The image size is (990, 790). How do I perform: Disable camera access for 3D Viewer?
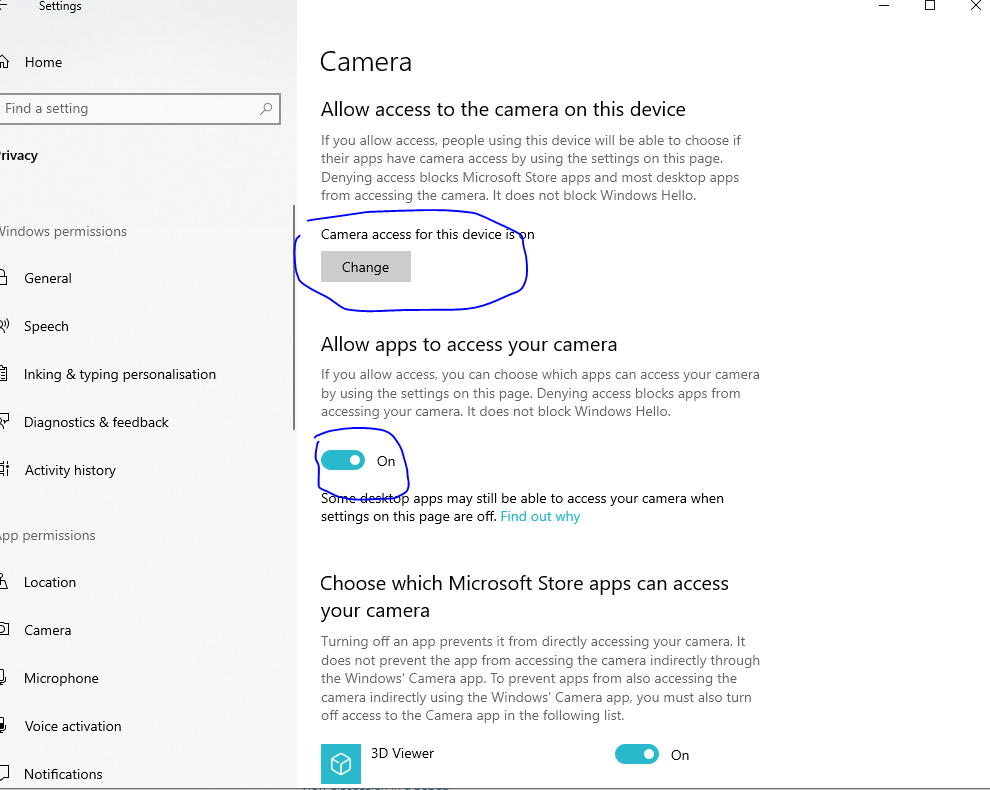(x=637, y=755)
